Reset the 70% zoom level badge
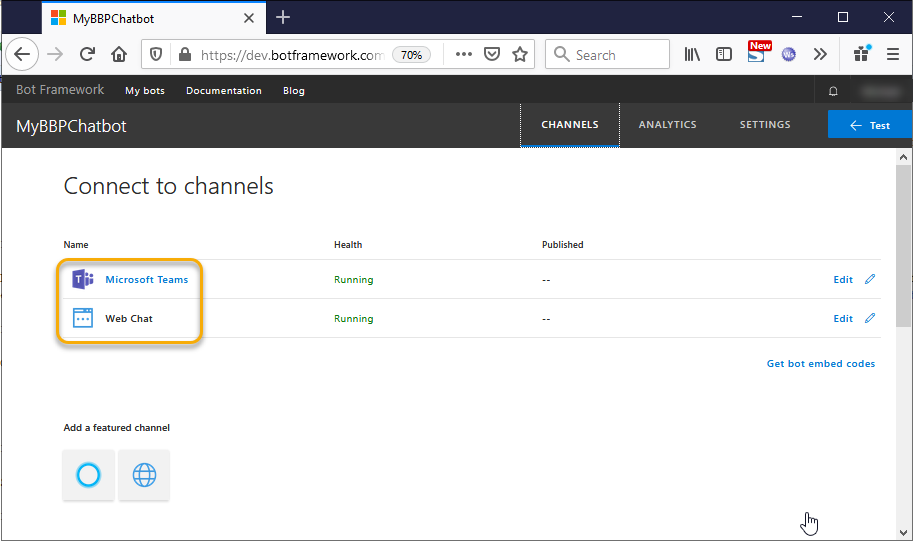 411,55
